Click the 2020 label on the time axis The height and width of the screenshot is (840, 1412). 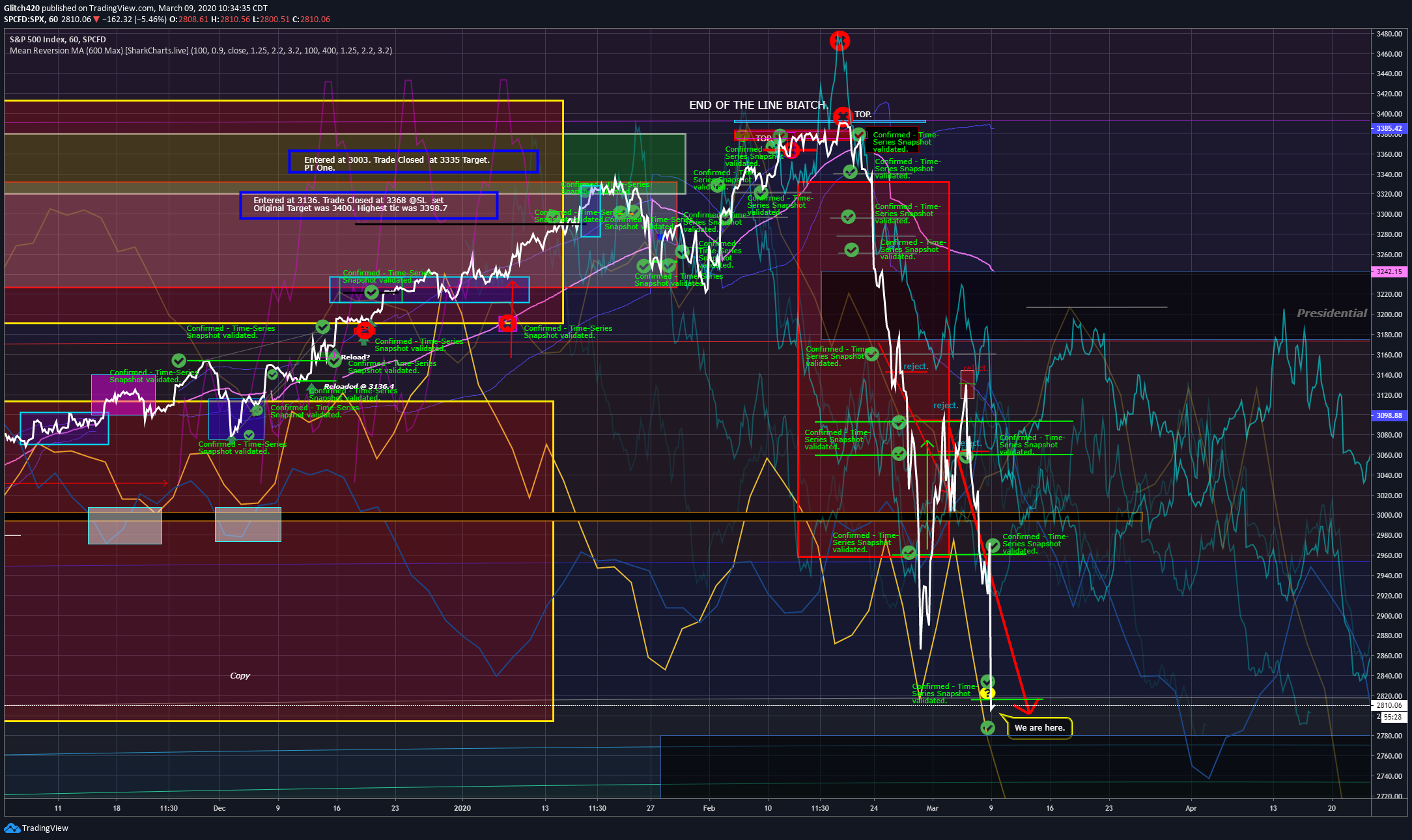tap(462, 808)
